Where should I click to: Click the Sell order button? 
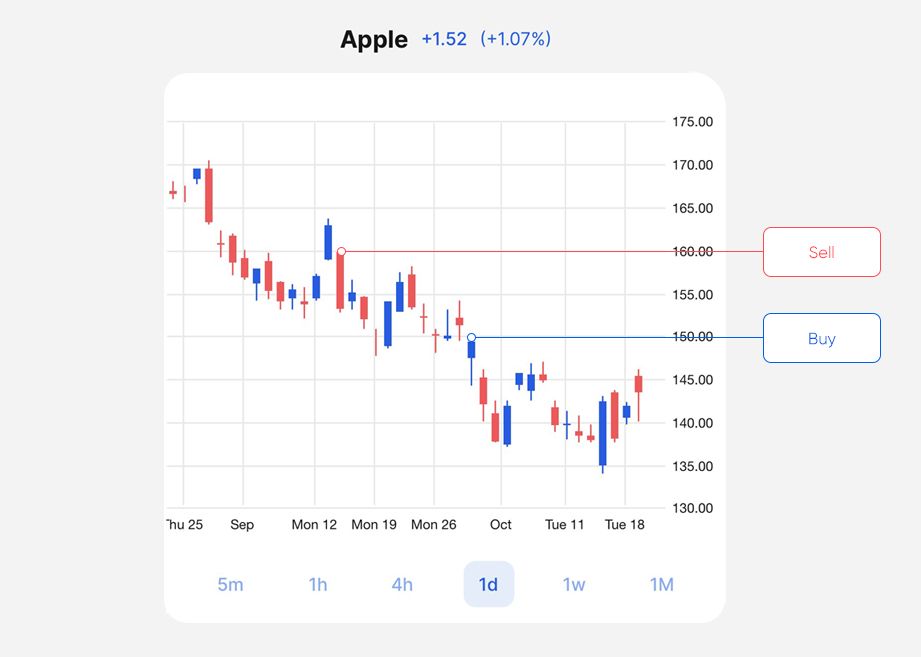pos(821,251)
